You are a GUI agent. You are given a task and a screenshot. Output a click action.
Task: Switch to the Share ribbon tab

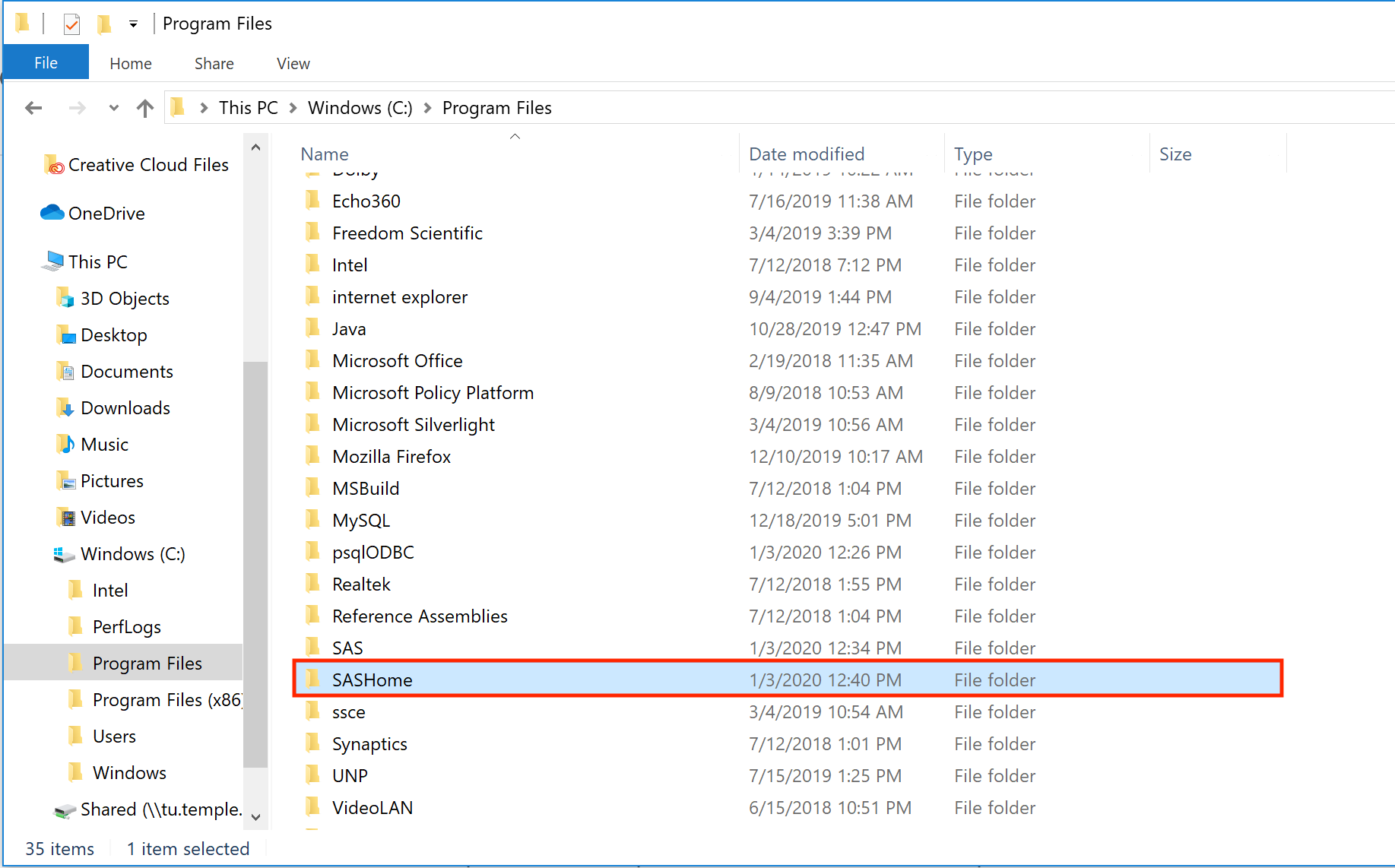coord(214,63)
